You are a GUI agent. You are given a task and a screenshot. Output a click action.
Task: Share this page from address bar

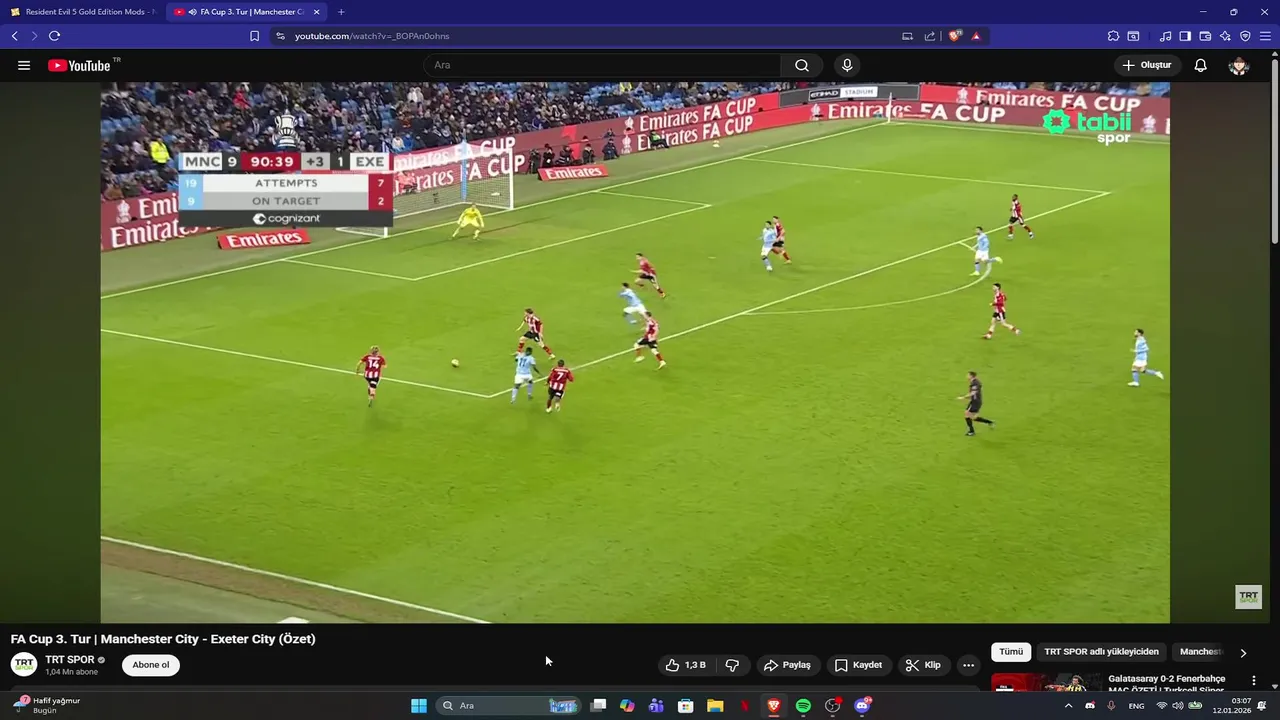point(930,36)
